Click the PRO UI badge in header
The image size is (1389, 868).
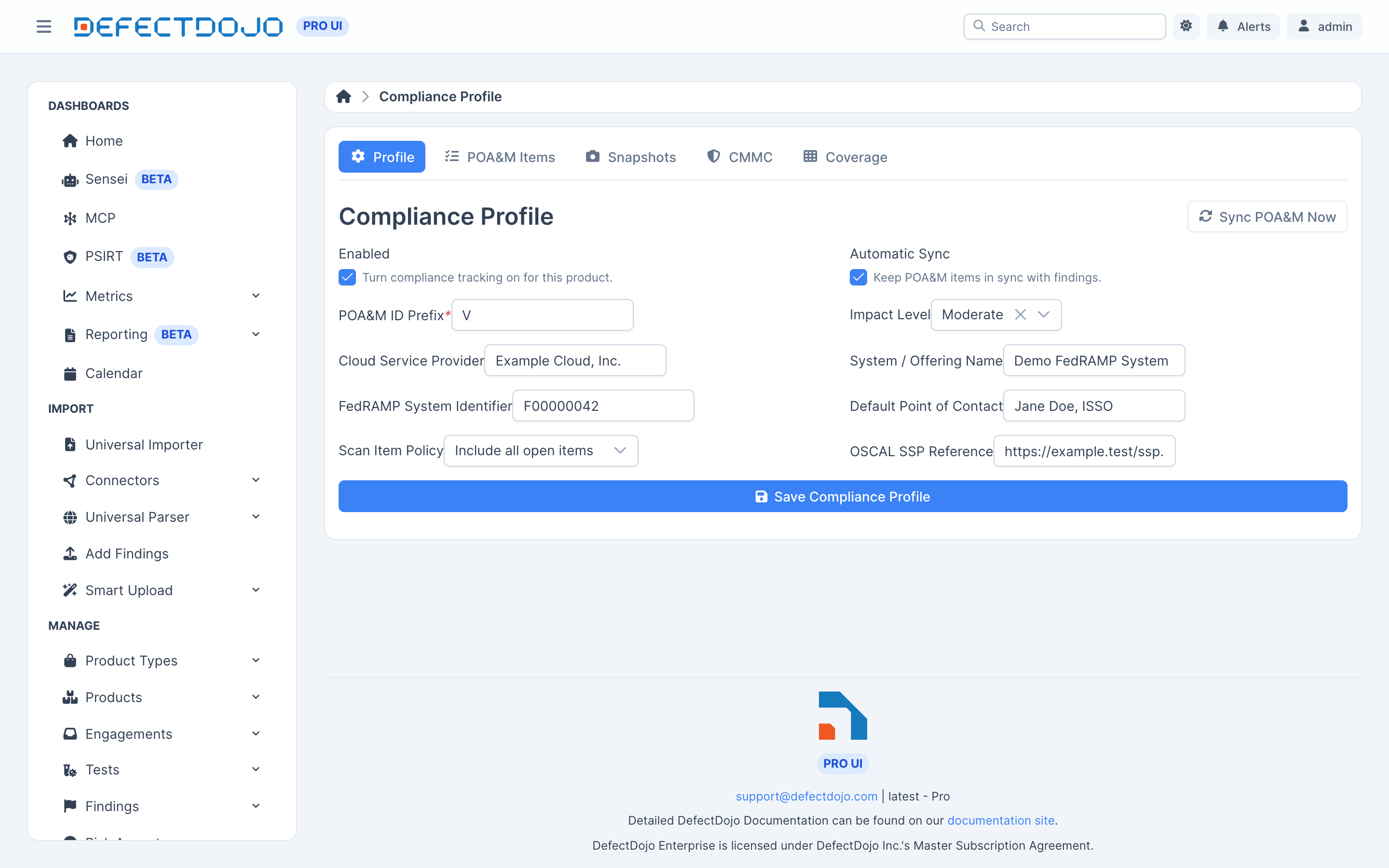coord(323,27)
